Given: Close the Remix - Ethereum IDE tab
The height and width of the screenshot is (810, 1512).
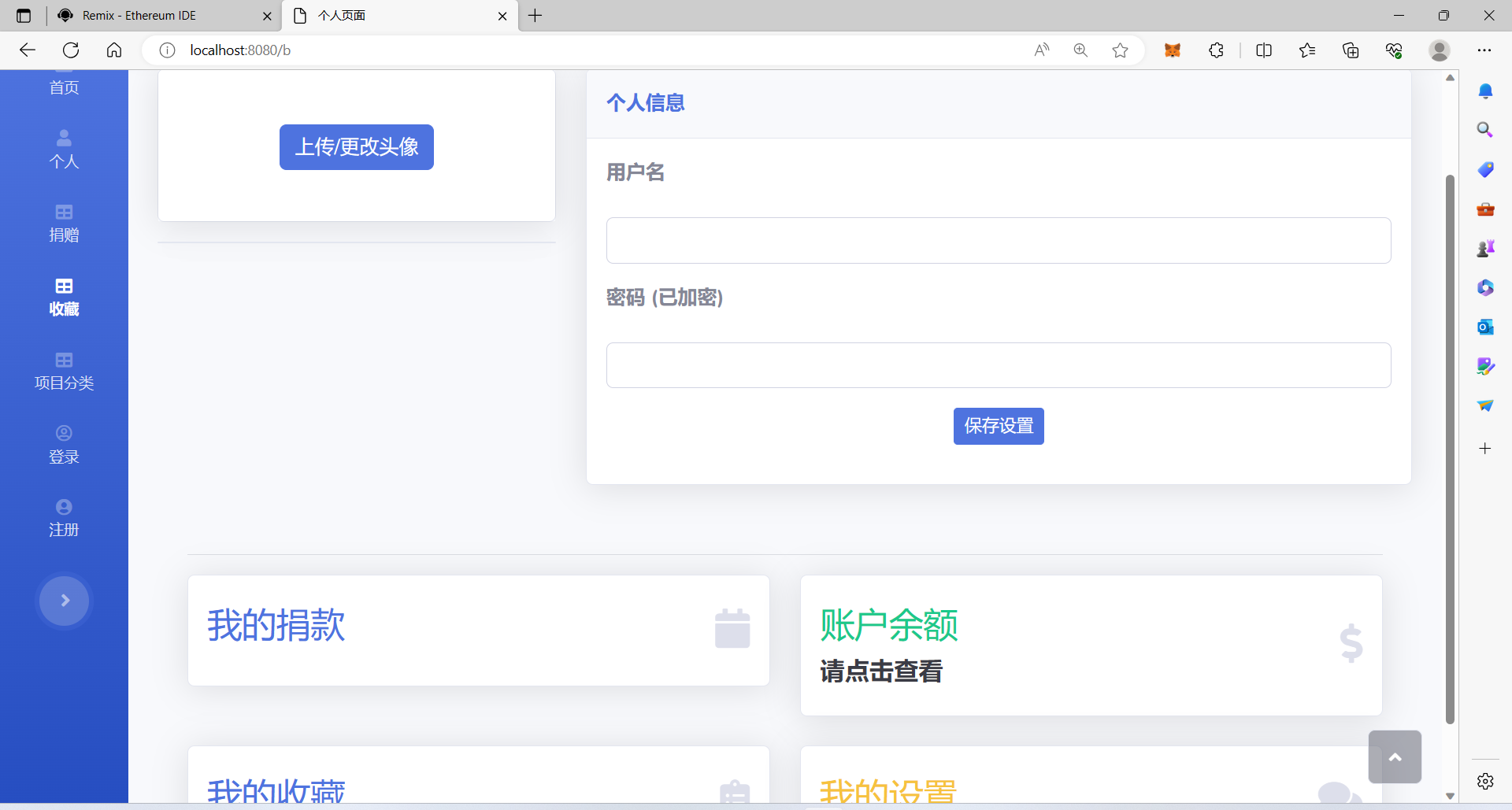Looking at the screenshot, I should [267, 16].
